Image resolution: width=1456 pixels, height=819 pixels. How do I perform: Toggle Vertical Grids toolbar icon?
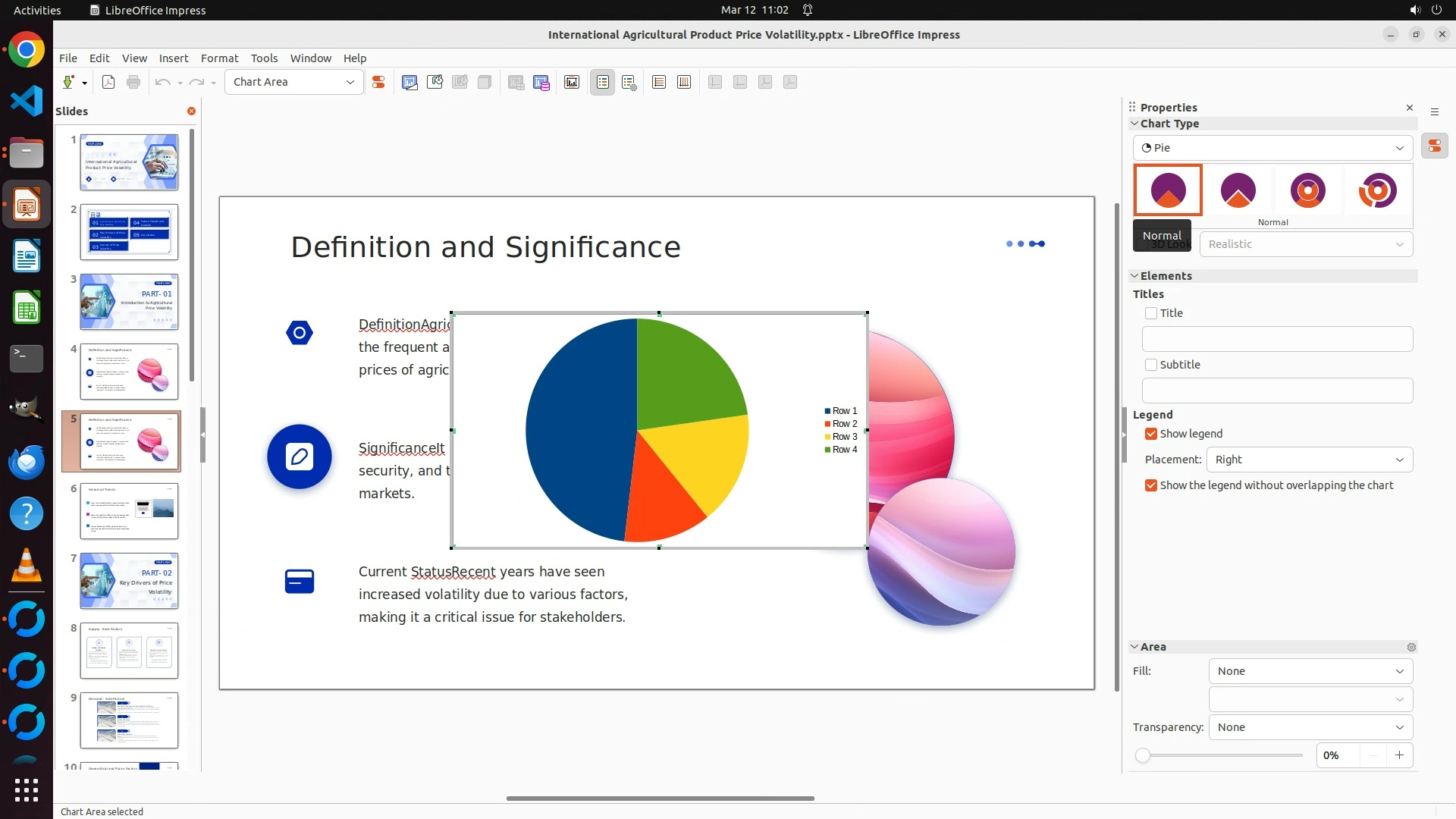[x=684, y=83]
